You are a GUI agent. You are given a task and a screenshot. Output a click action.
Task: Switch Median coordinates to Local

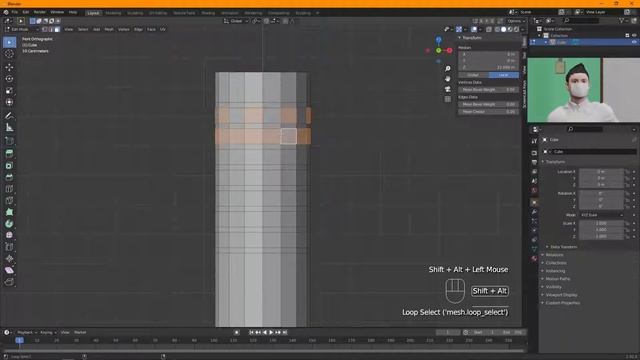click(504, 75)
